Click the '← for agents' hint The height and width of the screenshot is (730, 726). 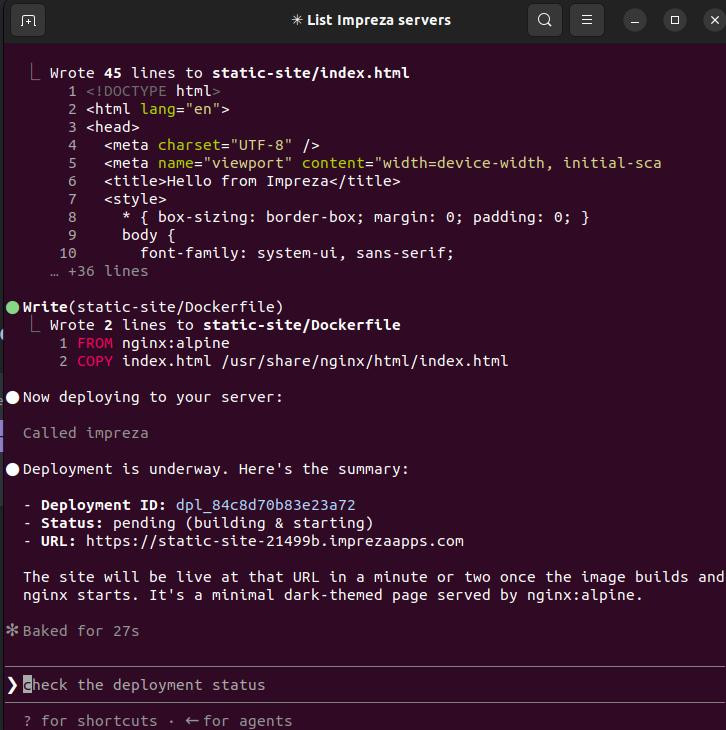click(x=238, y=721)
